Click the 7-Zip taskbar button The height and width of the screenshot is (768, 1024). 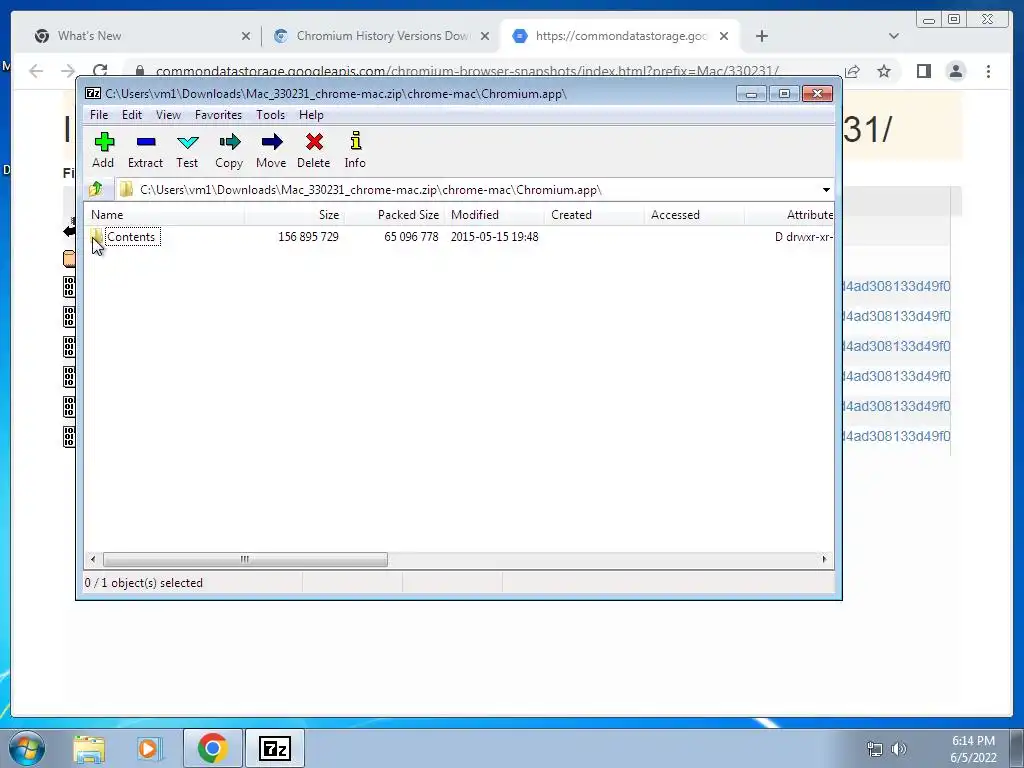(274, 748)
